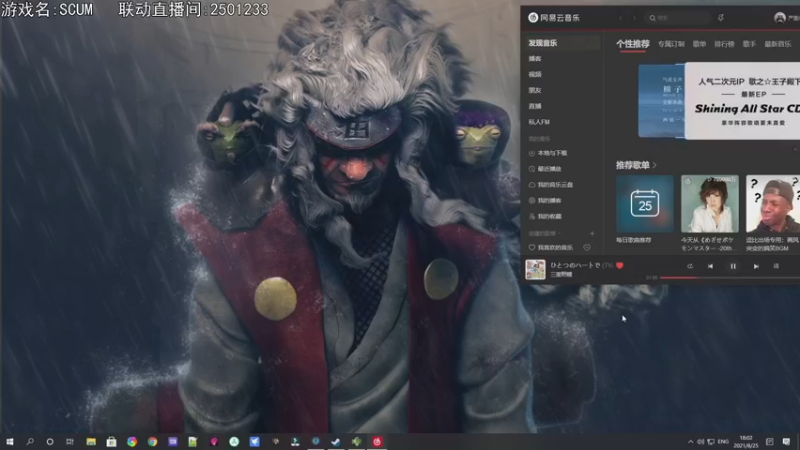The image size is (800, 450).
Task: Toggle the lyrics display button
Action: (x=776, y=266)
